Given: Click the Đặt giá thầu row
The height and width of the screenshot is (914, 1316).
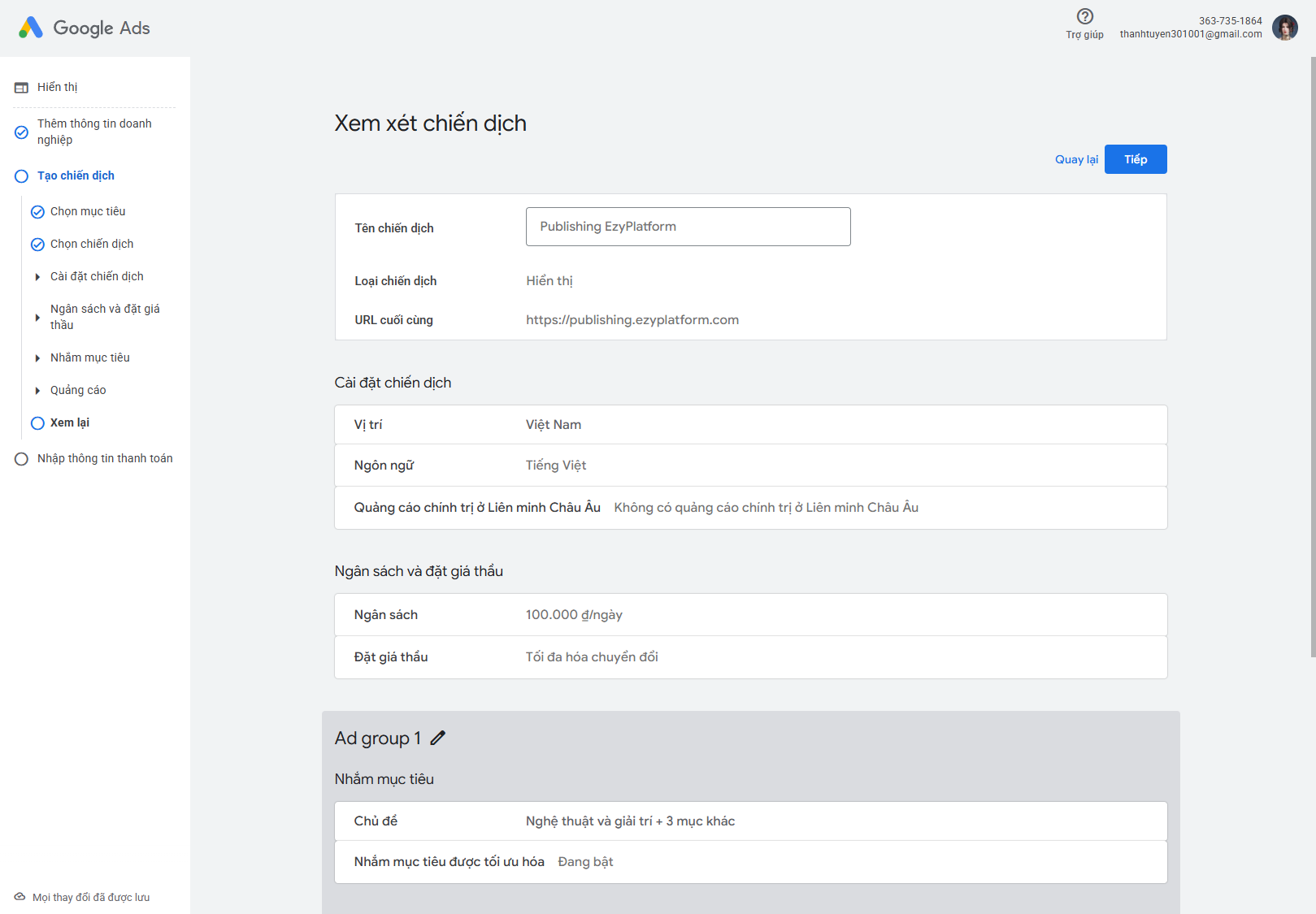Looking at the screenshot, I should (x=751, y=657).
